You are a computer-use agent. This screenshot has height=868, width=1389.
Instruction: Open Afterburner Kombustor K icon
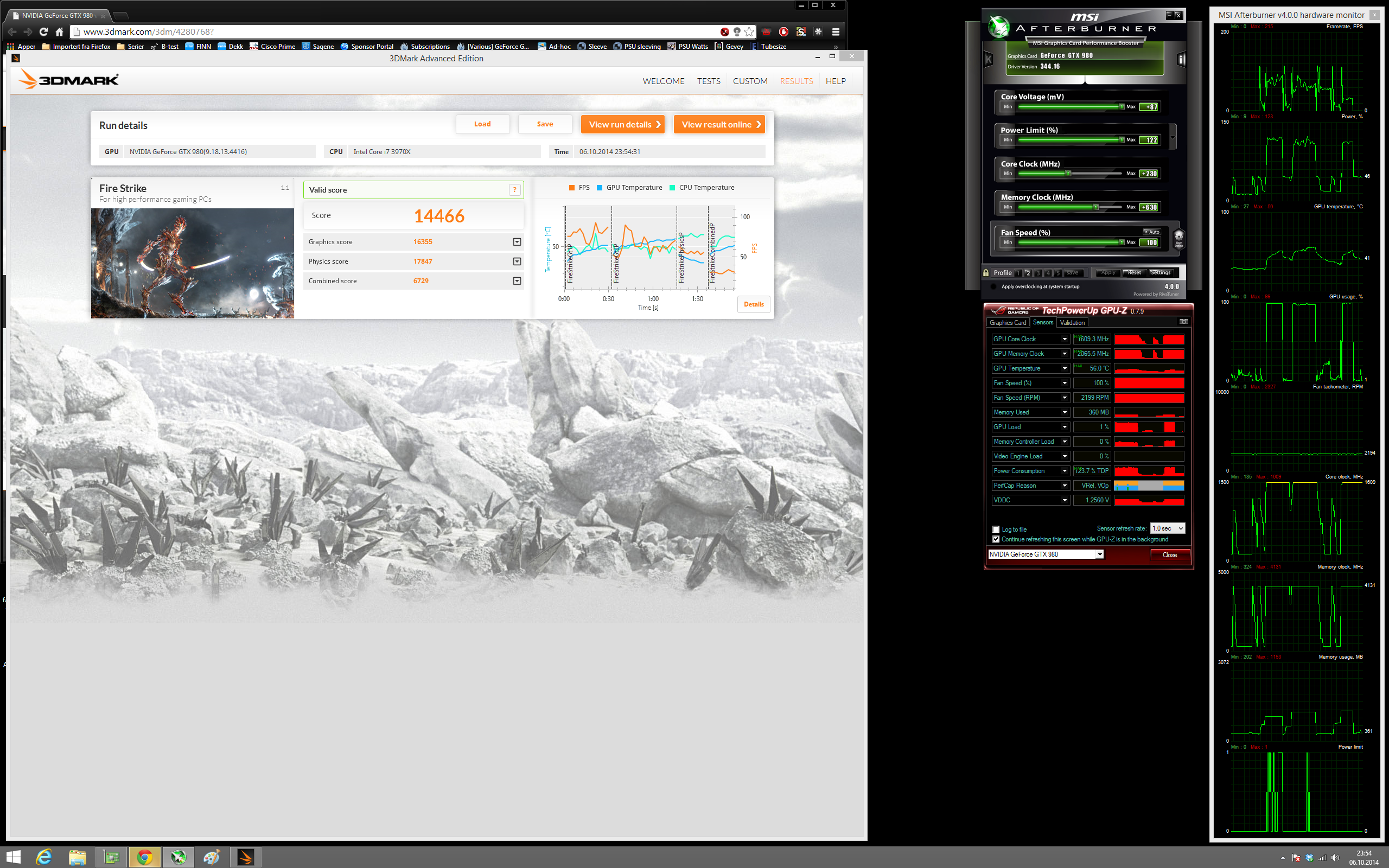989,59
